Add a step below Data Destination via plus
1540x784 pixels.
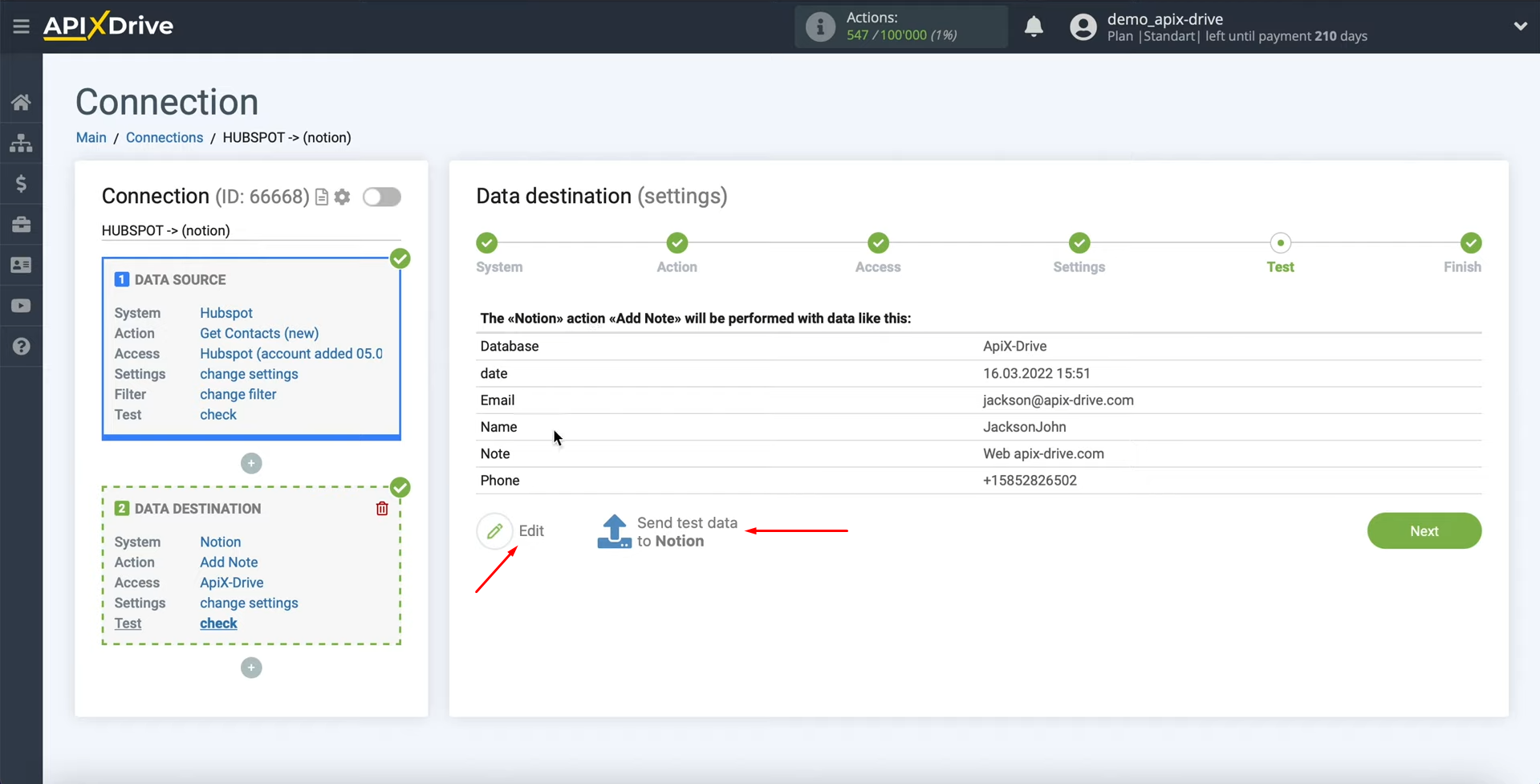(251, 667)
